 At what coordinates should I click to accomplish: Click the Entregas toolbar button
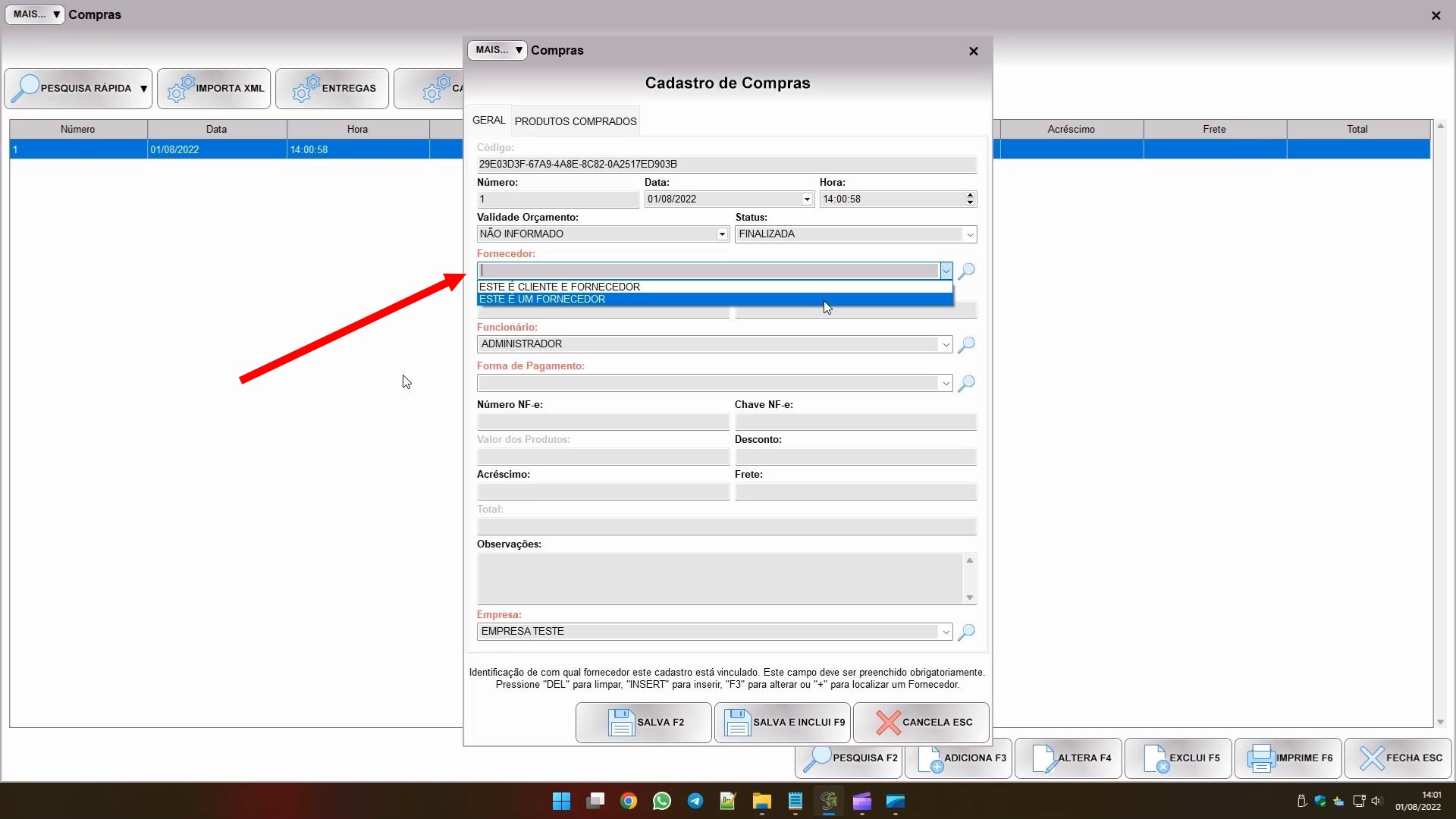click(x=333, y=89)
